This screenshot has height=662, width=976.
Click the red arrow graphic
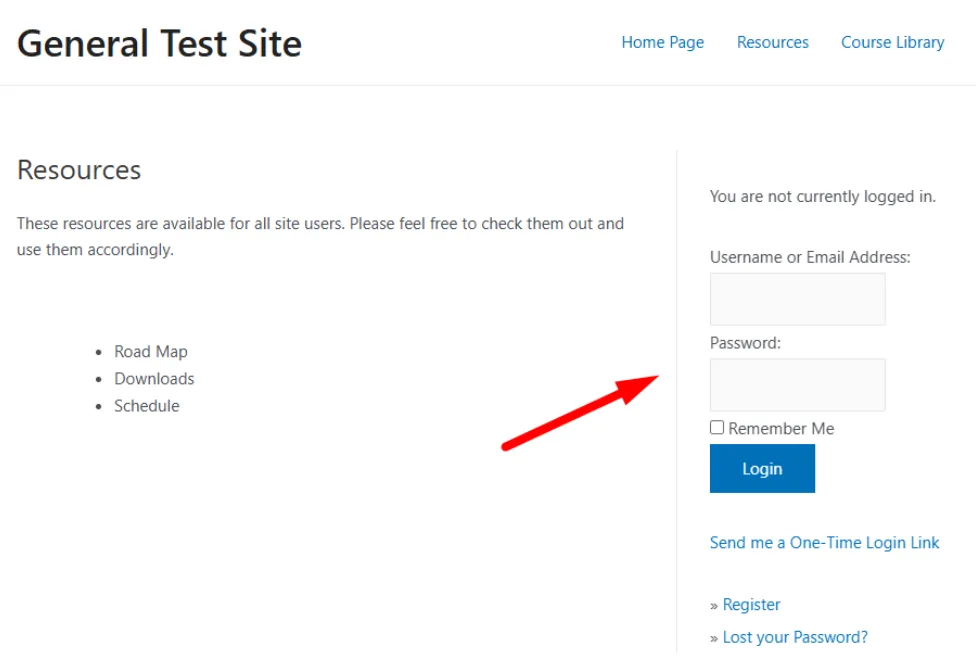click(580, 412)
